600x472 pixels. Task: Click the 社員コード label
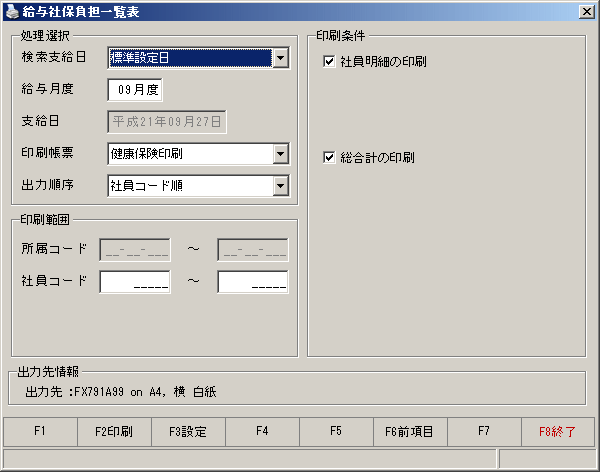54,281
